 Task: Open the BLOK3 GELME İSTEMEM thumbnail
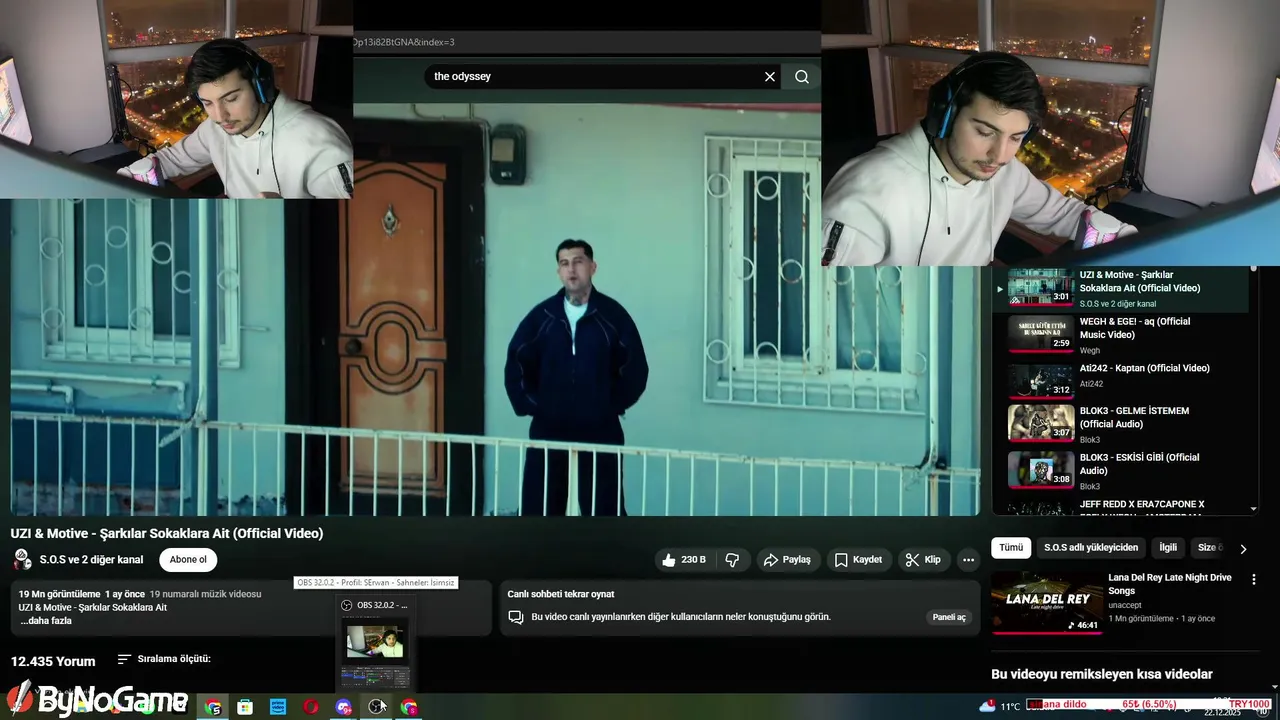coord(1041,423)
